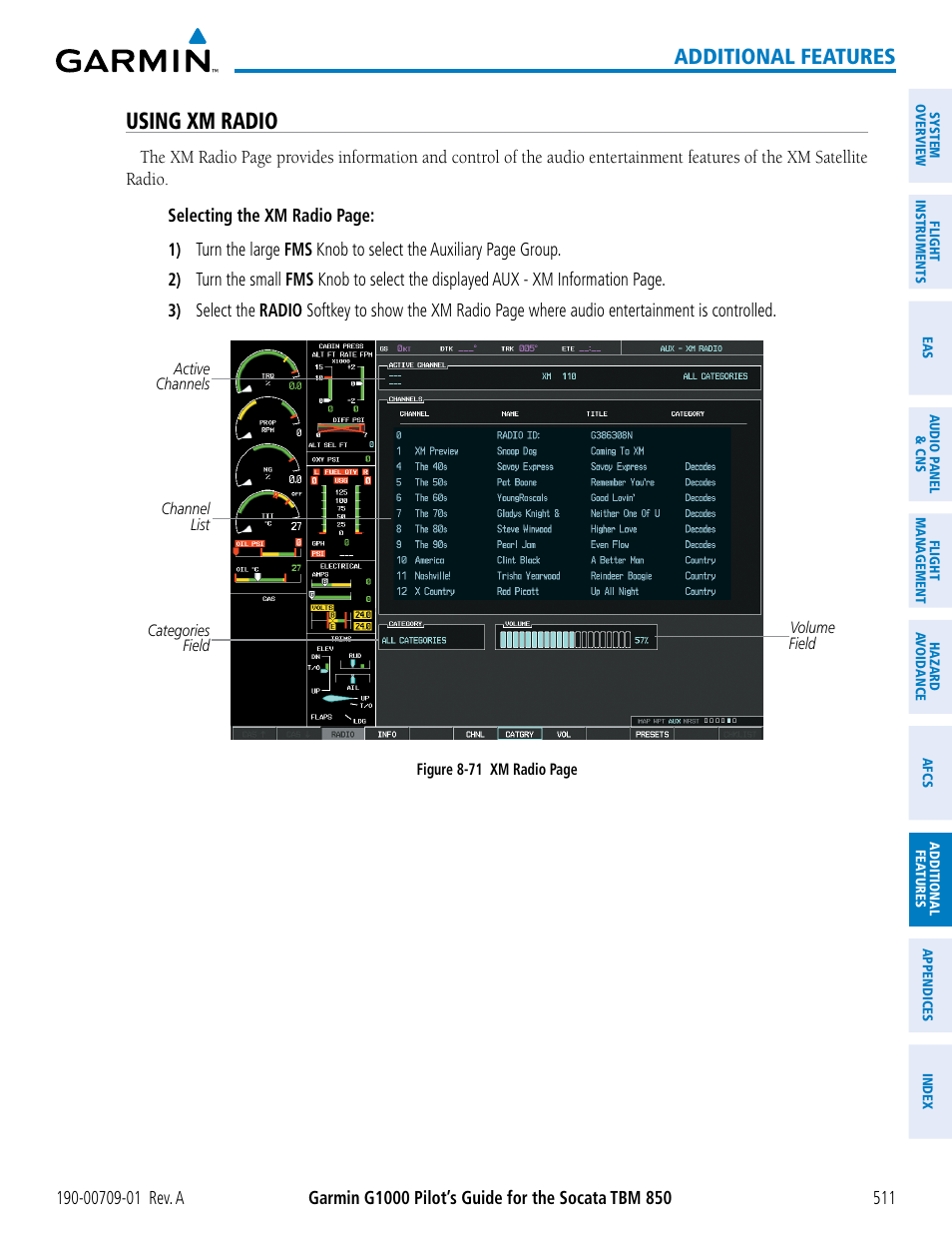The height and width of the screenshot is (1233, 952).
Task: Click the NAME column header
Action: [x=510, y=413]
